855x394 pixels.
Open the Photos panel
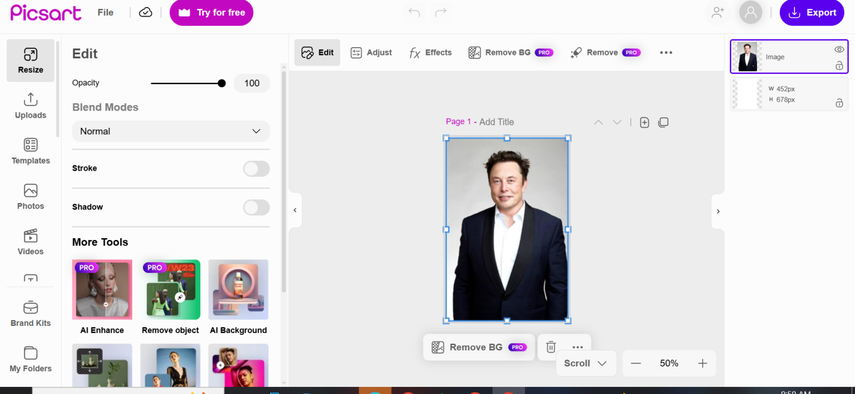pyautogui.click(x=31, y=197)
